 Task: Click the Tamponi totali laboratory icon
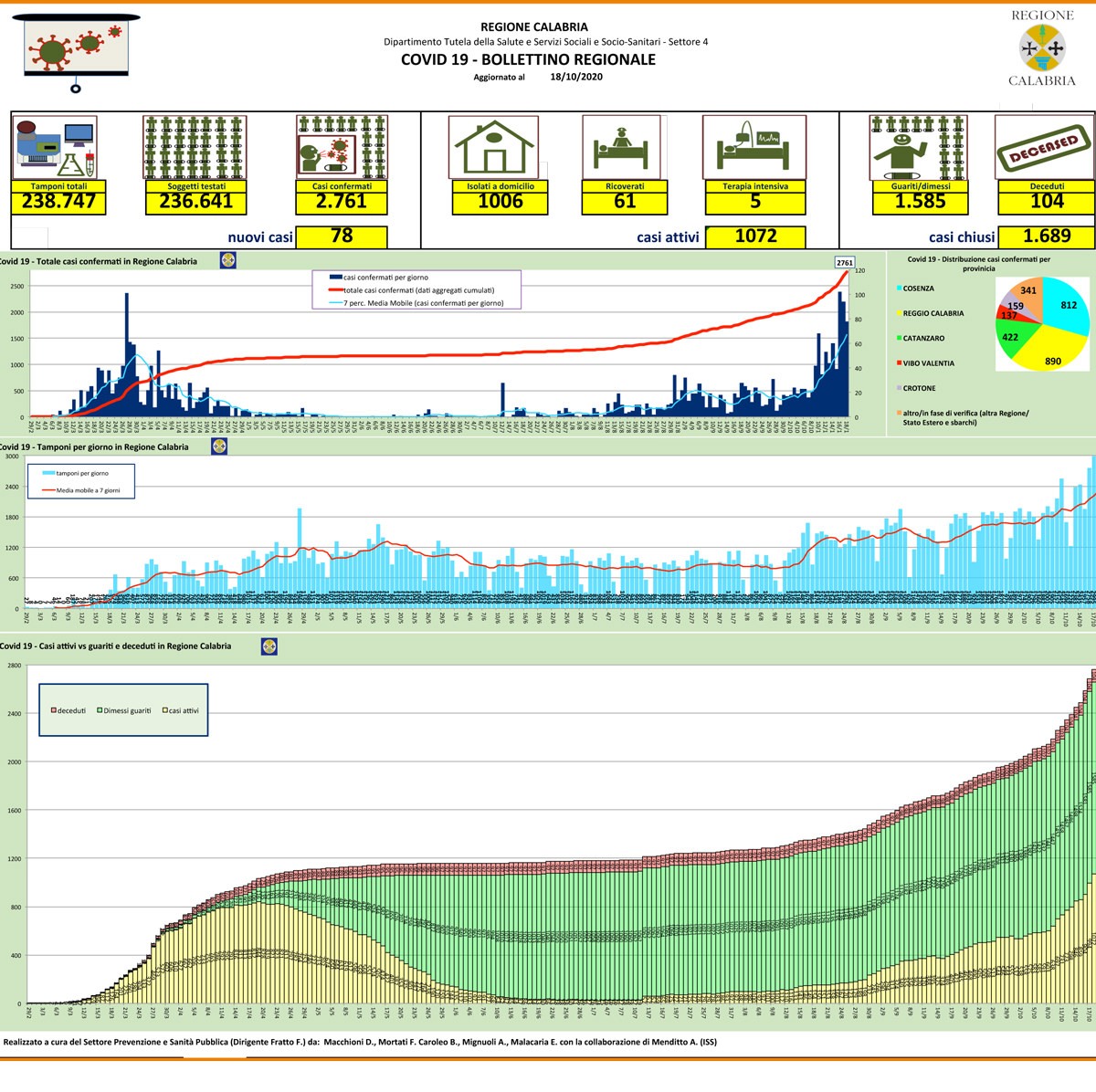tap(55, 147)
